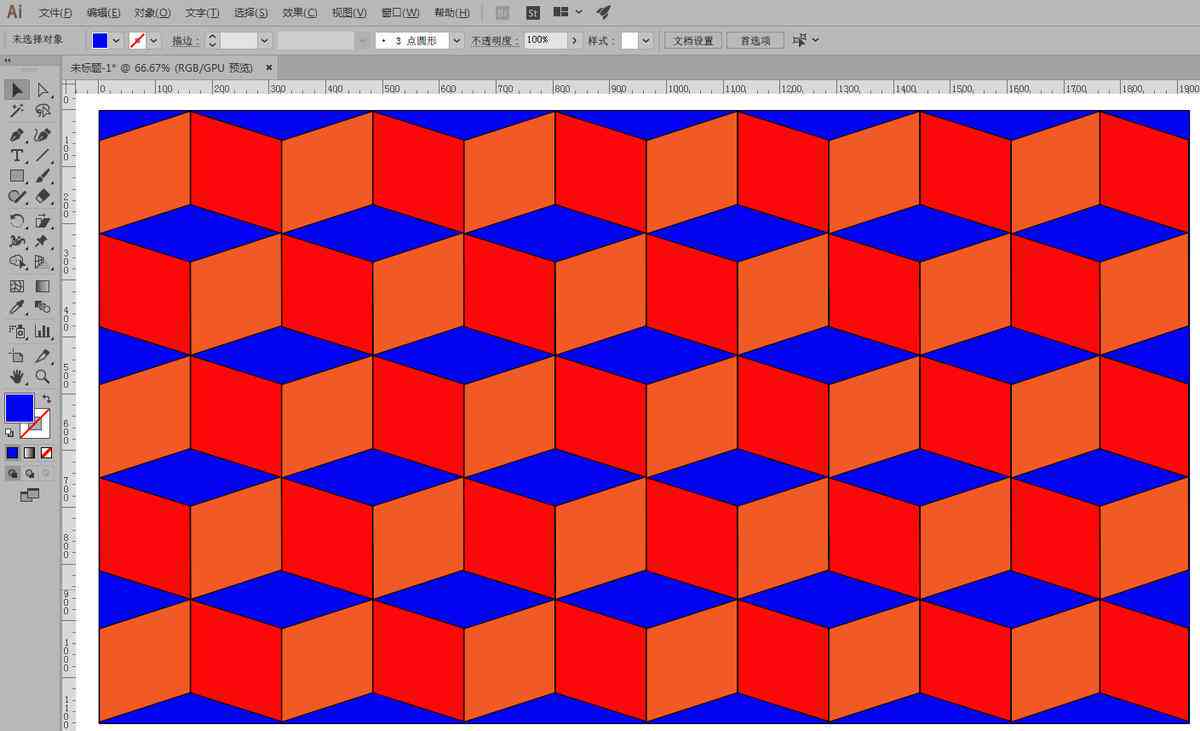Open Adobe Stock via St icon
The width and height of the screenshot is (1200, 731).
[x=533, y=13]
